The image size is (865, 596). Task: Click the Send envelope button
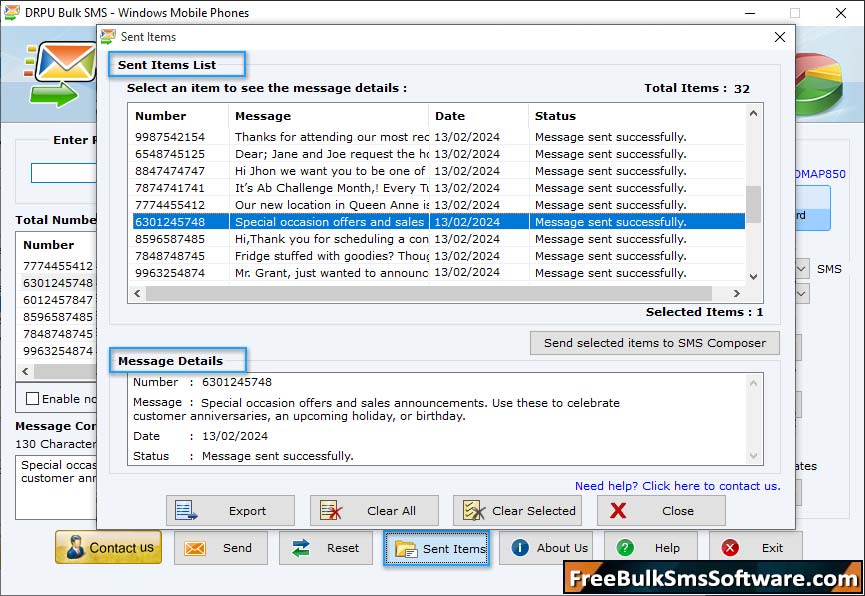221,548
